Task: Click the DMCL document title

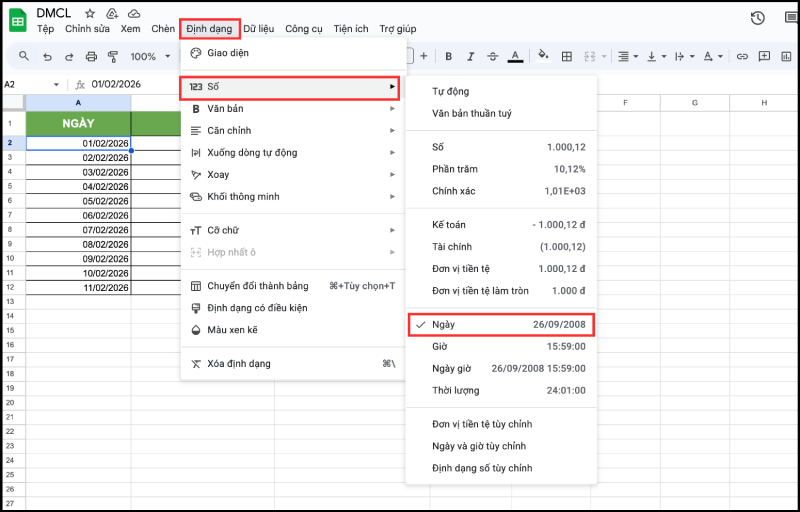Action: pyautogui.click(x=54, y=13)
